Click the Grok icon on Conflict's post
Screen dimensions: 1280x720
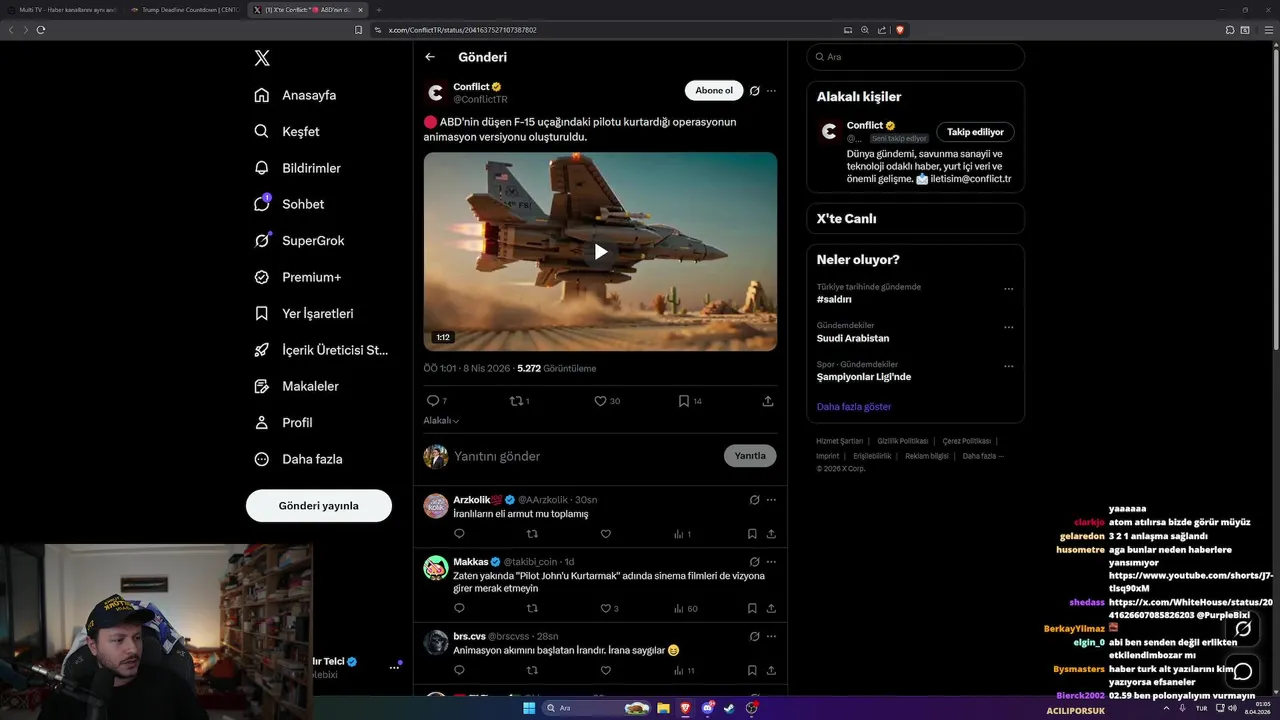point(755,91)
